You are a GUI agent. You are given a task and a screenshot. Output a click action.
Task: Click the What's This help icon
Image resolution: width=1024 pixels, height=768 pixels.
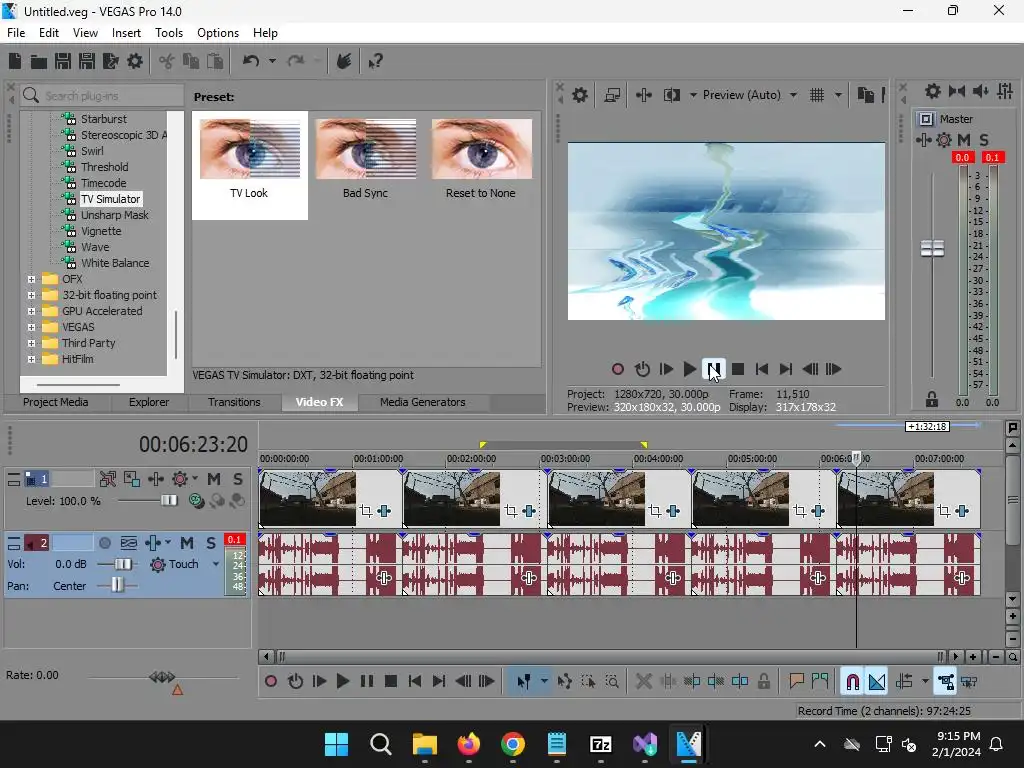[375, 61]
